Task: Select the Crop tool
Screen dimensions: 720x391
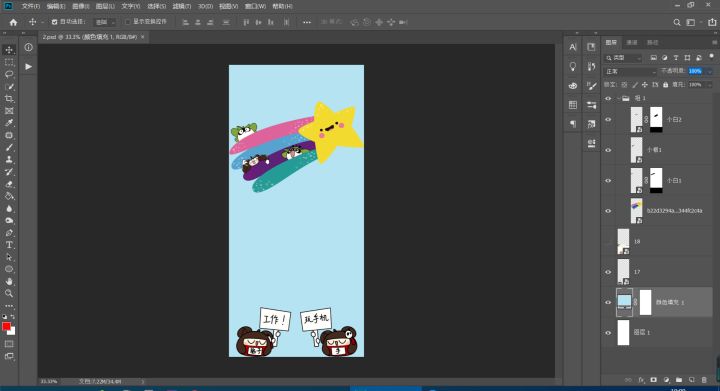Action: (x=9, y=99)
